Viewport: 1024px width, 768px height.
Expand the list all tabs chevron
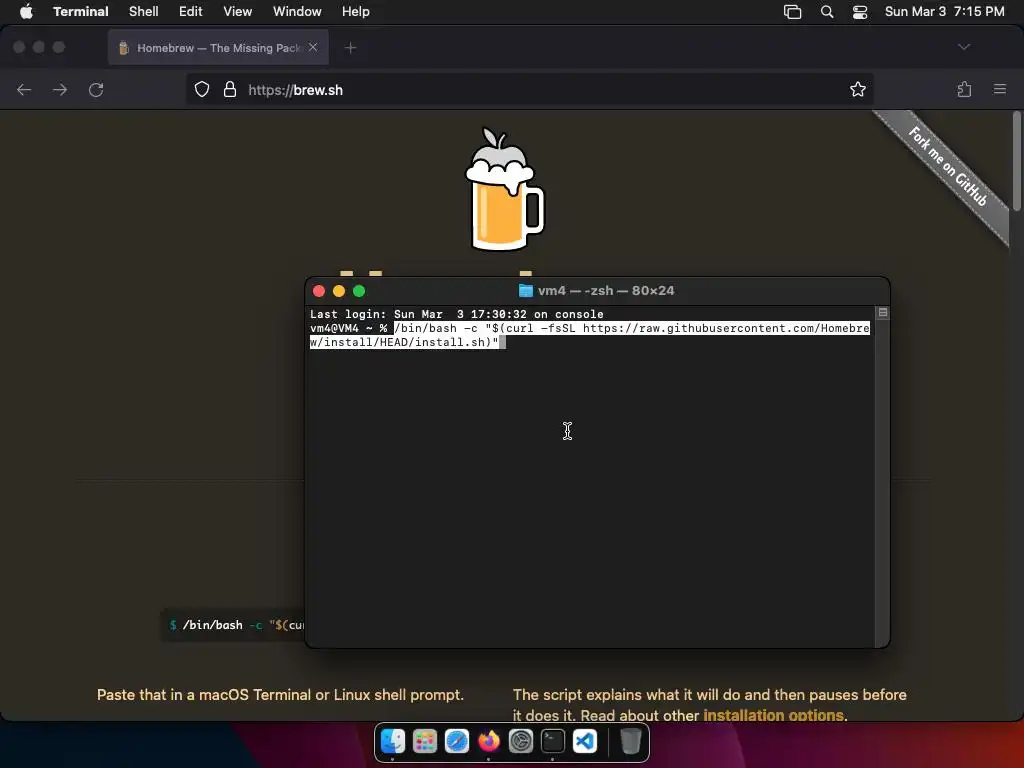coord(963,47)
